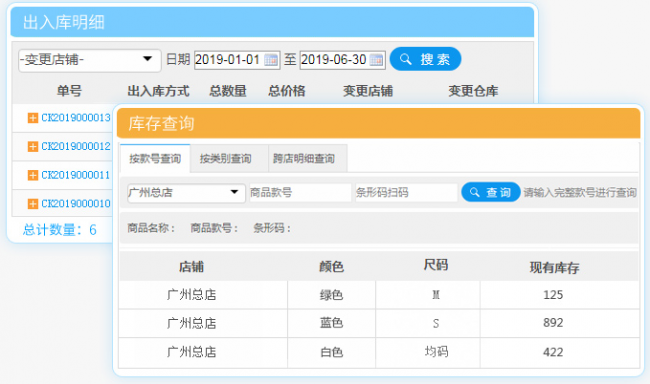The height and width of the screenshot is (384, 650).
Task: Click the 尺码 column header
Action: pos(436,265)
